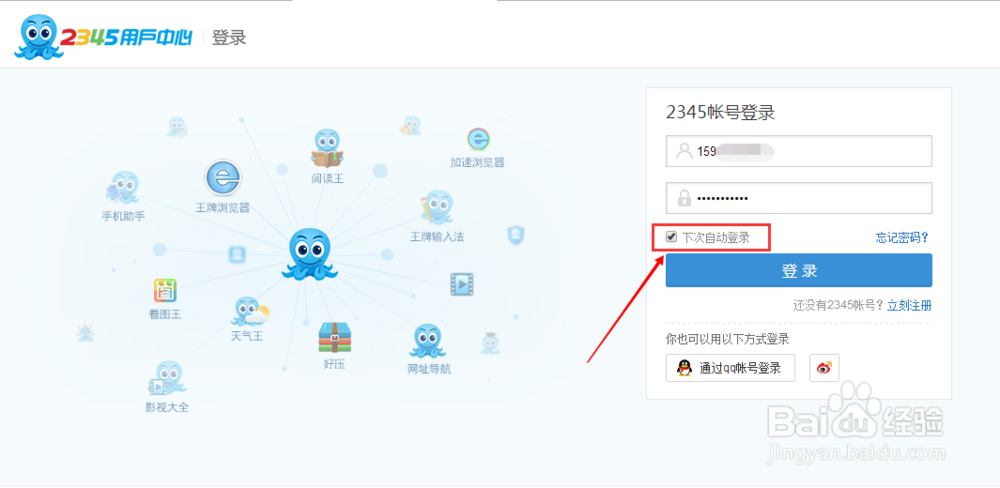Click the padlock icon in password field
1000x488 pixels.
pos(684,198)
